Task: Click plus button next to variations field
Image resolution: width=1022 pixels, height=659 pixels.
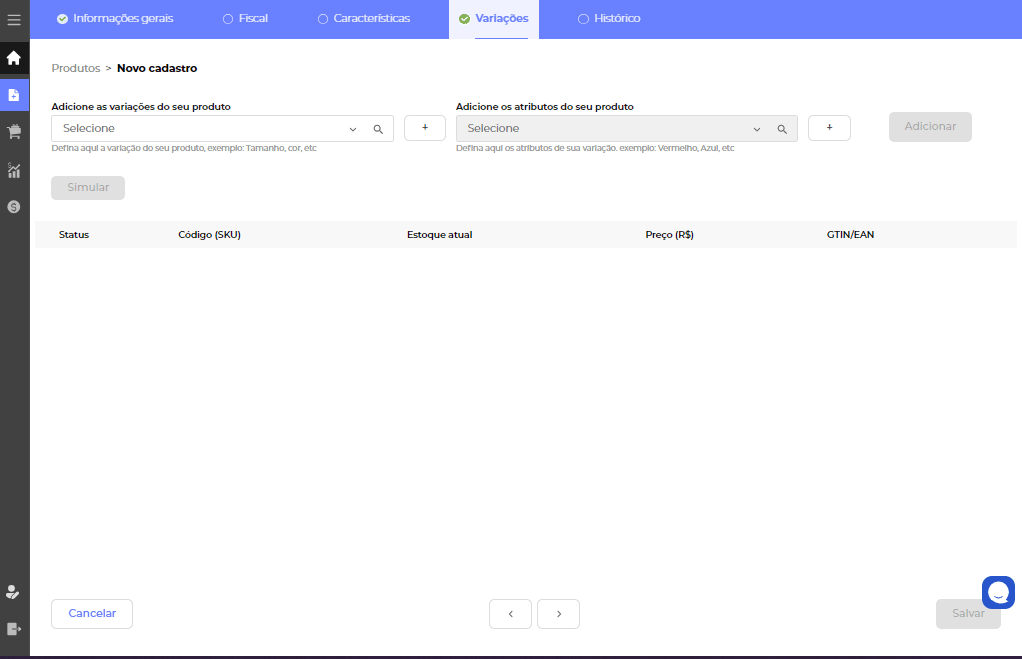Action: pos(425,128)
